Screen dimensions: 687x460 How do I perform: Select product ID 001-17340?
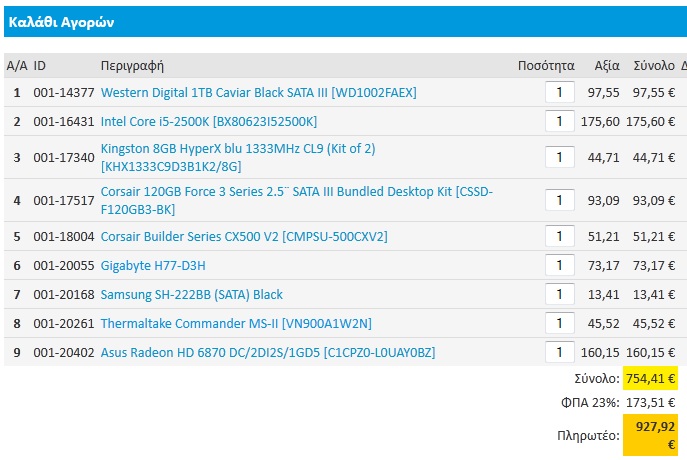[64, 157]
